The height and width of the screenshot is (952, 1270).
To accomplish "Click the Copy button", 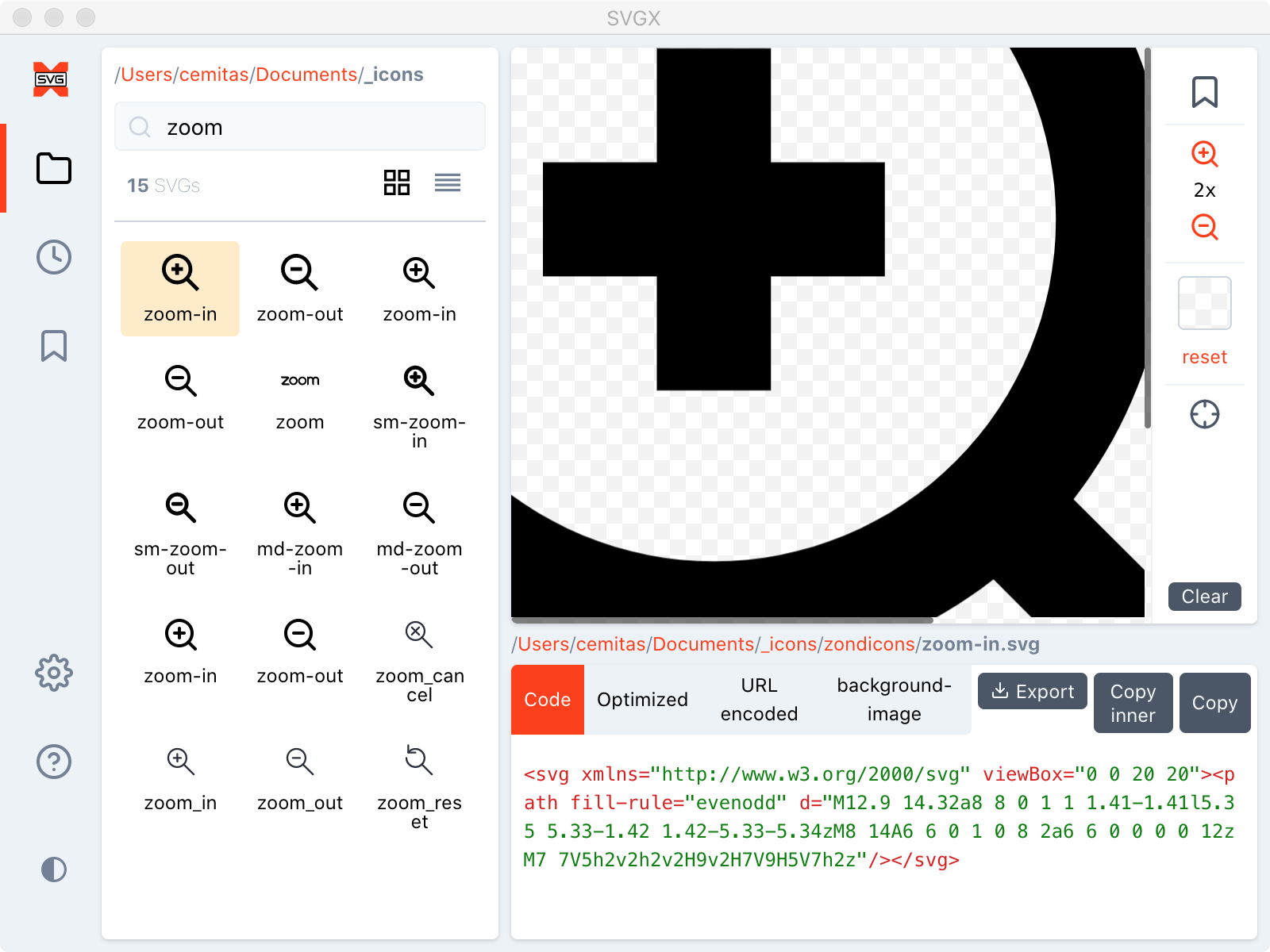I will (x=1215, y=703).
